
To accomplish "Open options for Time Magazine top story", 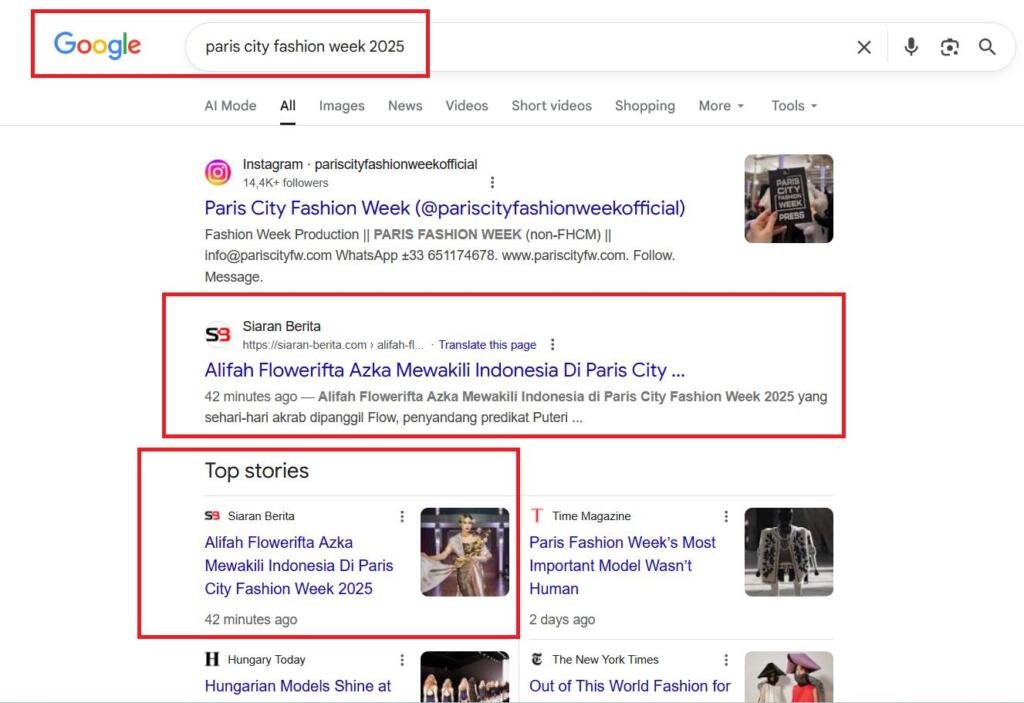I will [x=726, y=516].
